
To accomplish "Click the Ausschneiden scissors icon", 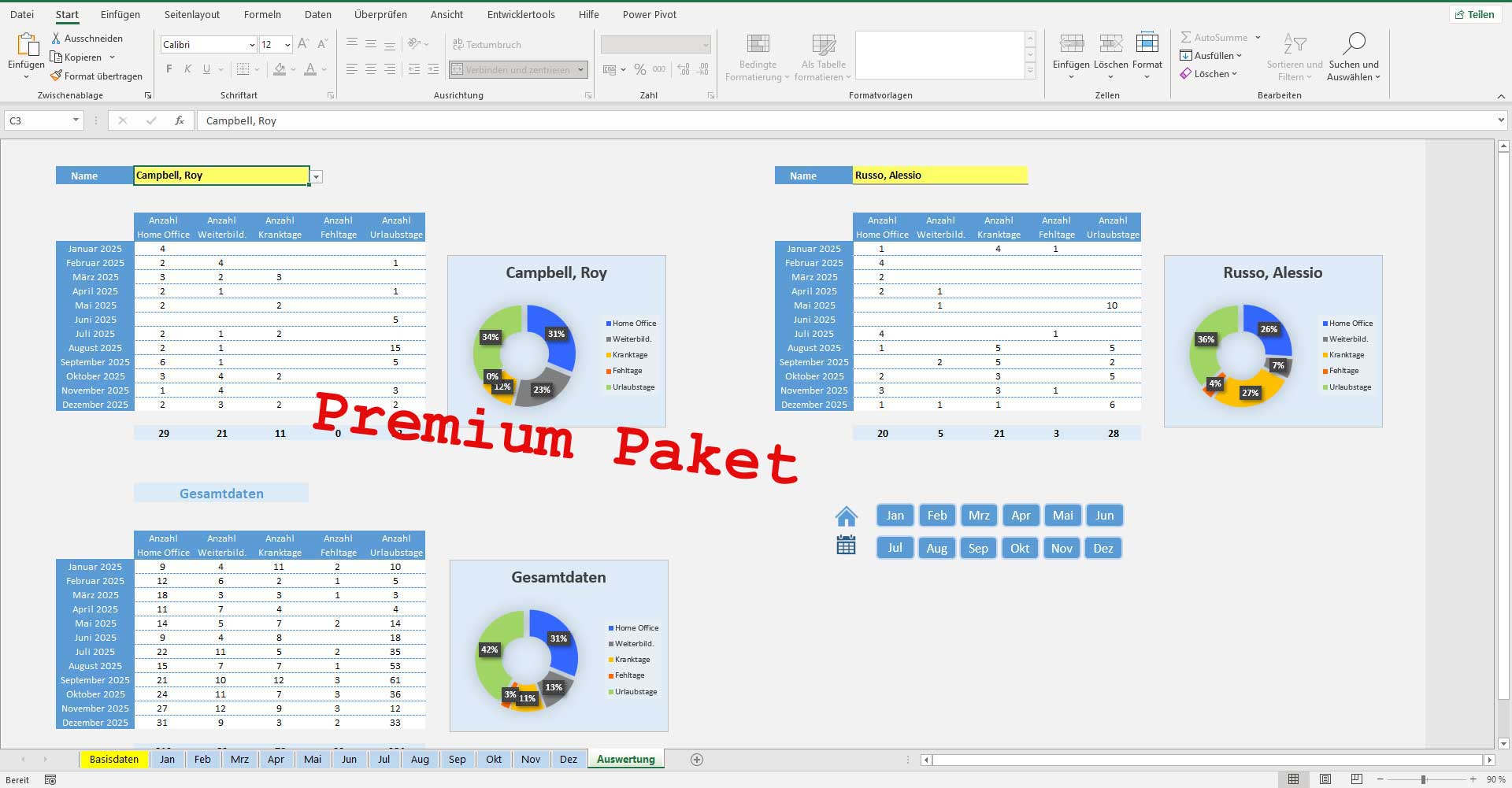I will (56, 38).
